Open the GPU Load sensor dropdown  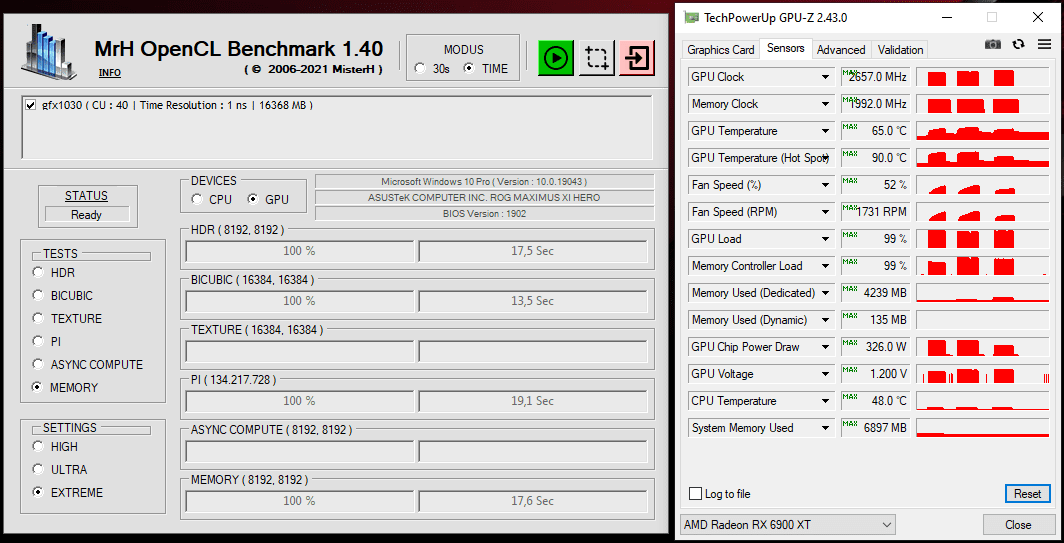pyautogui.click(x=825, y=239)
